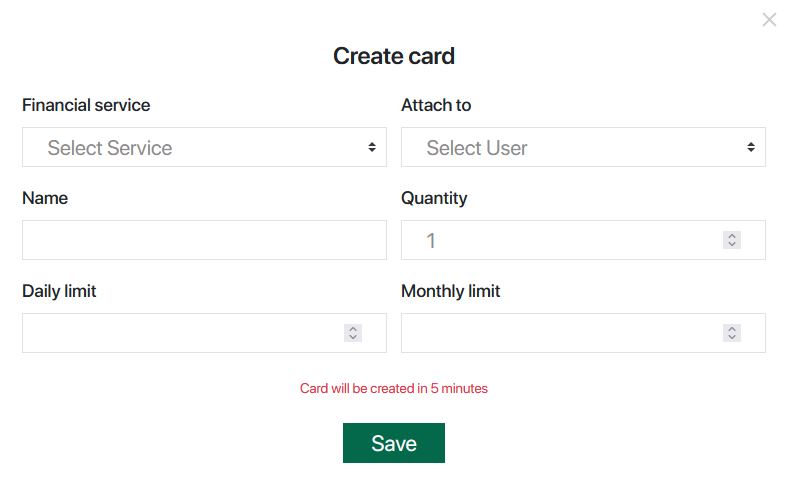The image size is (785, 487).
Task: Lower Monthly limit with down arrow
Action: (x=732, y=337)
